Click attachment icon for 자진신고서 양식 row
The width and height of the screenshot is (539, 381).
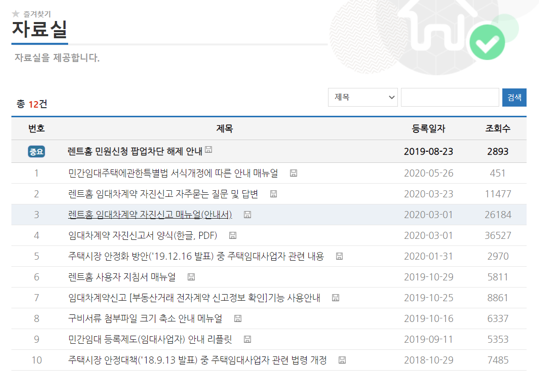click(233, 236)
